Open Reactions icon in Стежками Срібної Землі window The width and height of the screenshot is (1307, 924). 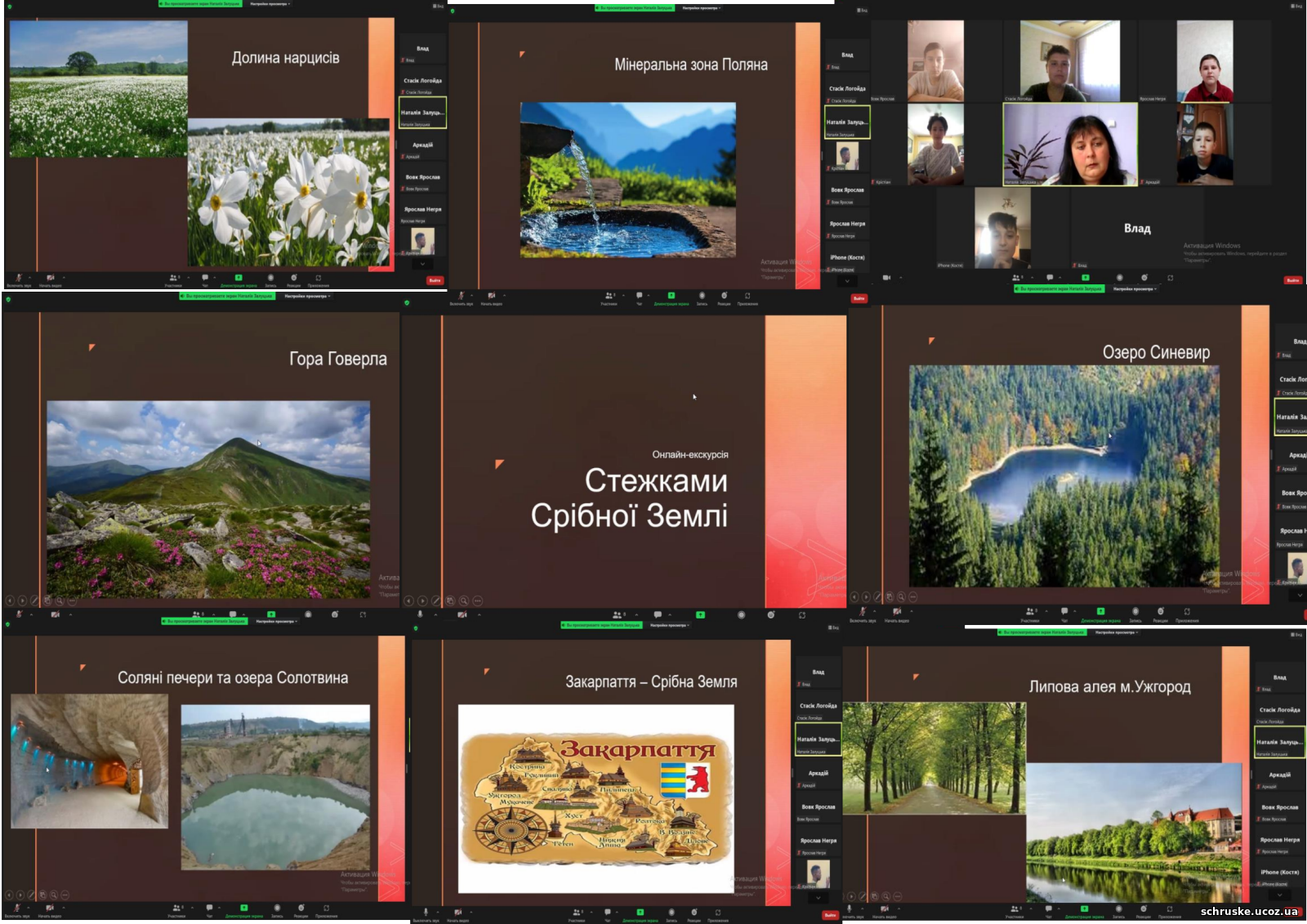click(x=771, y=614)
